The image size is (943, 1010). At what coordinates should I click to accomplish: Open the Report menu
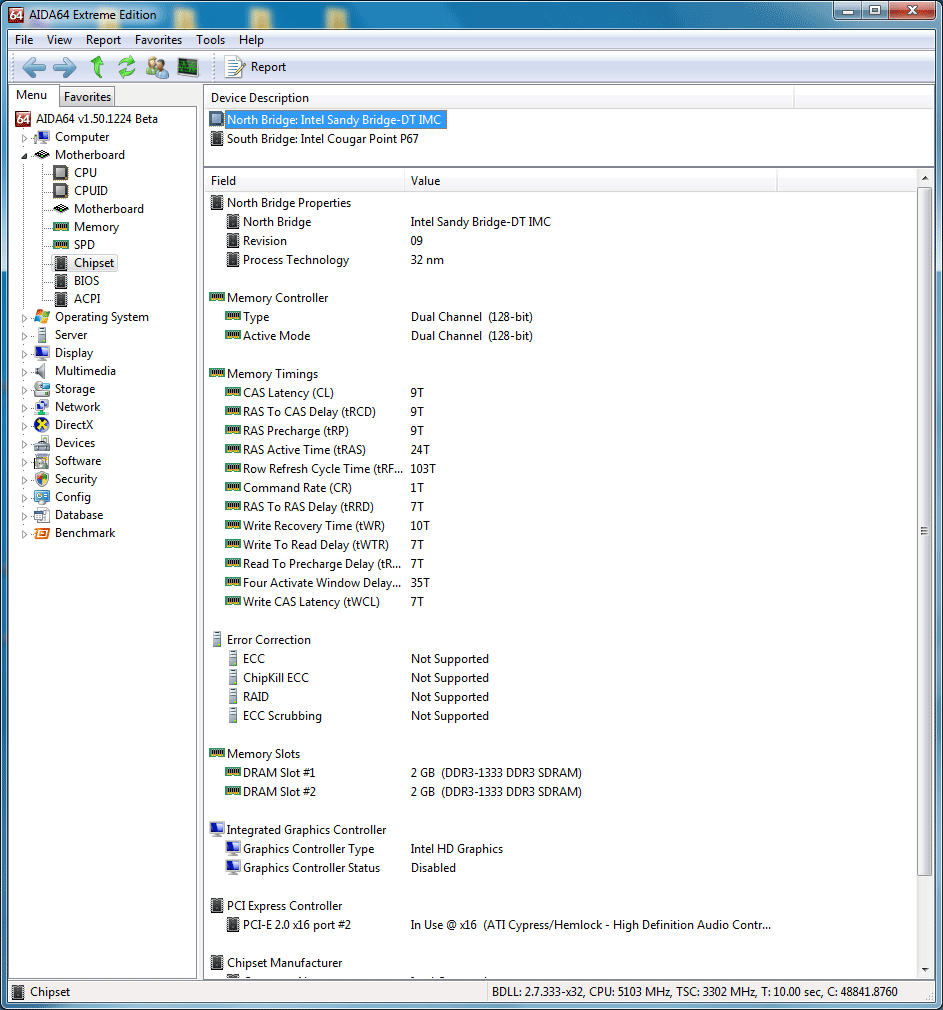(103, 40)
